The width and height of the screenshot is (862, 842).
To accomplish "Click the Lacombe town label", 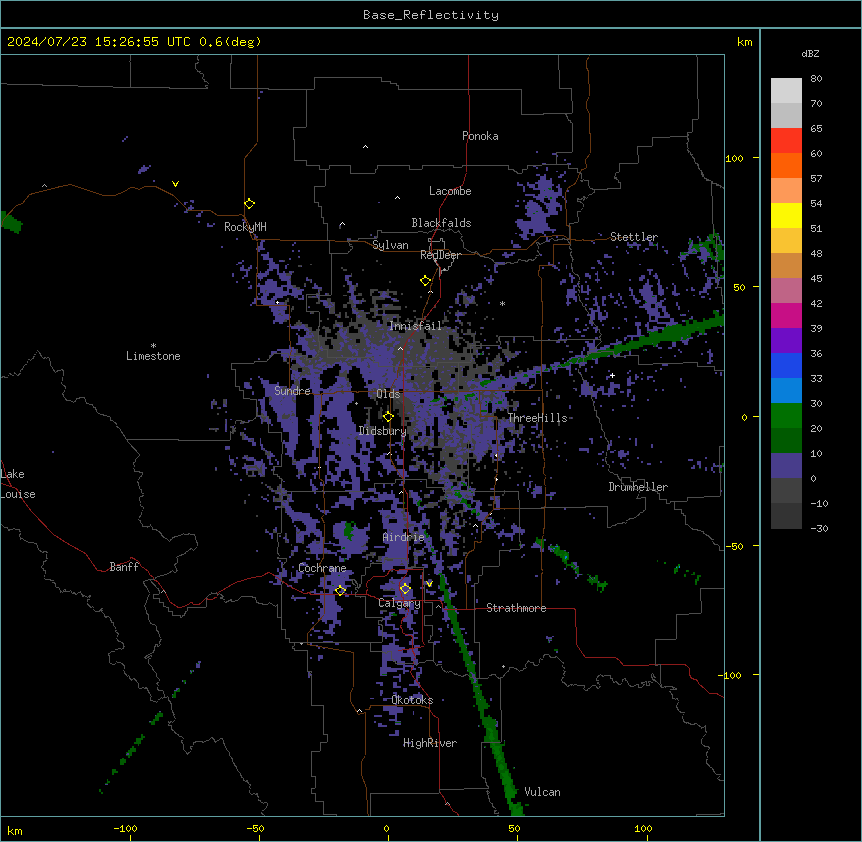I will click(x=450, y=191).
